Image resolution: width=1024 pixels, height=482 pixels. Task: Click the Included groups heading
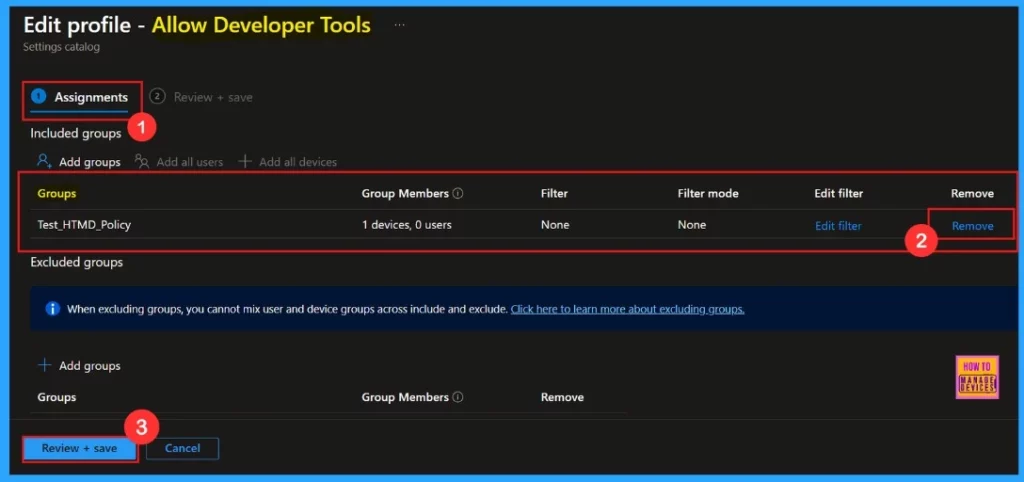pos(76,134)
